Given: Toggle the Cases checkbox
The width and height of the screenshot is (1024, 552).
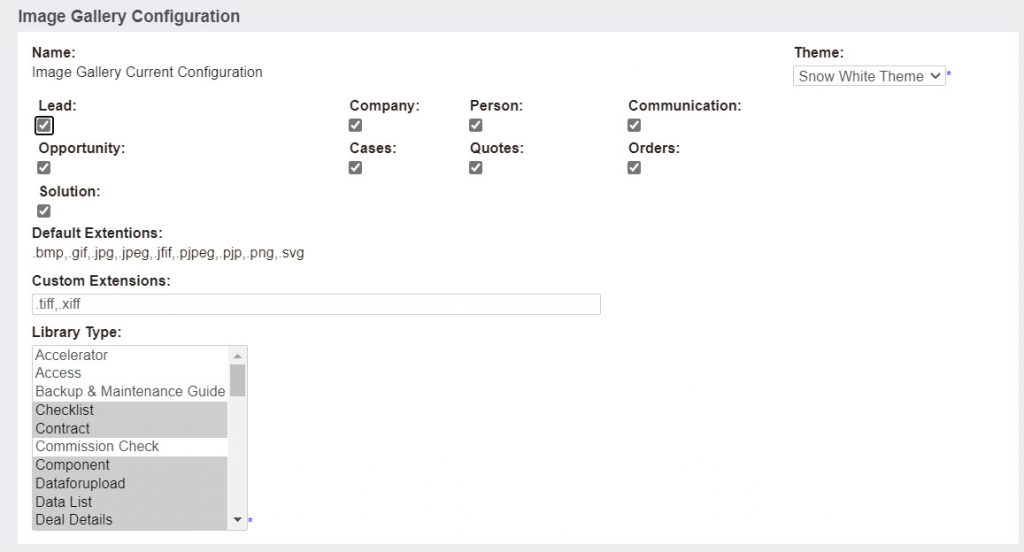Looking at the screenshot, I should [x=355, y=168].
